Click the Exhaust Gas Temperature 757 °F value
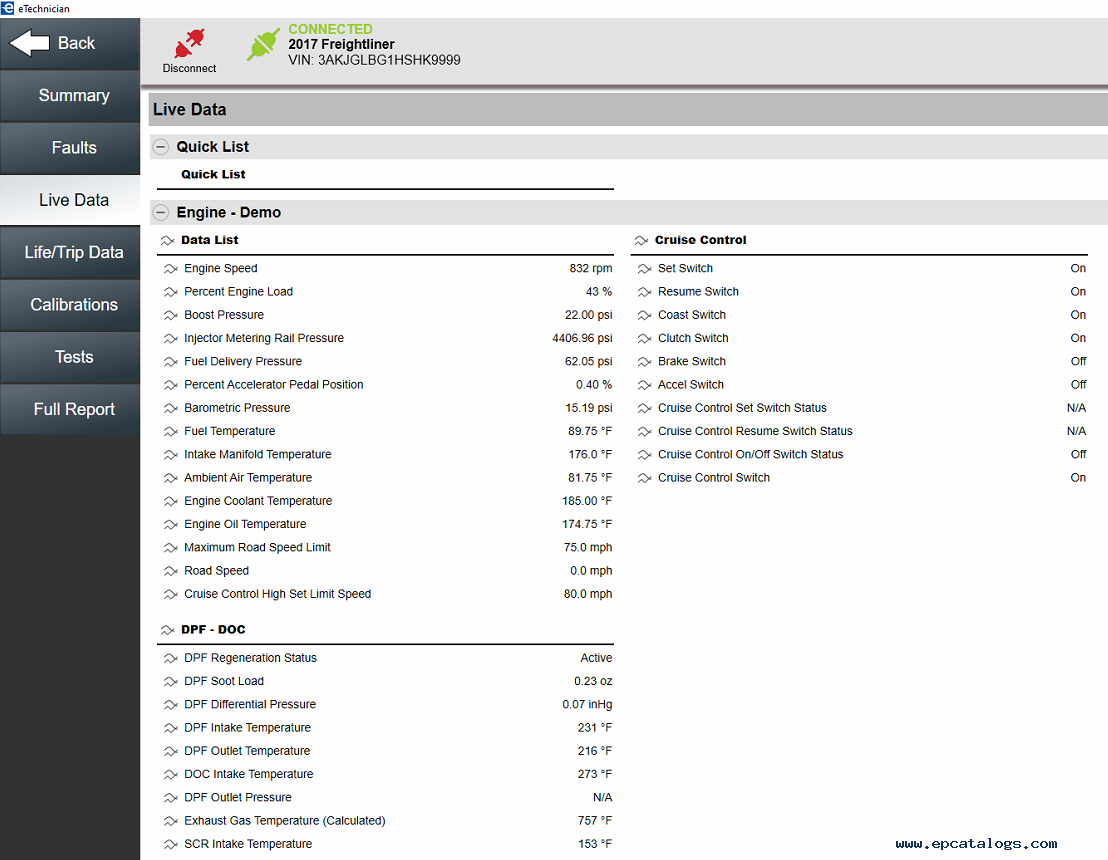Image resolution: width=1108 pixels, height=860 pixels. click(595, 820)
